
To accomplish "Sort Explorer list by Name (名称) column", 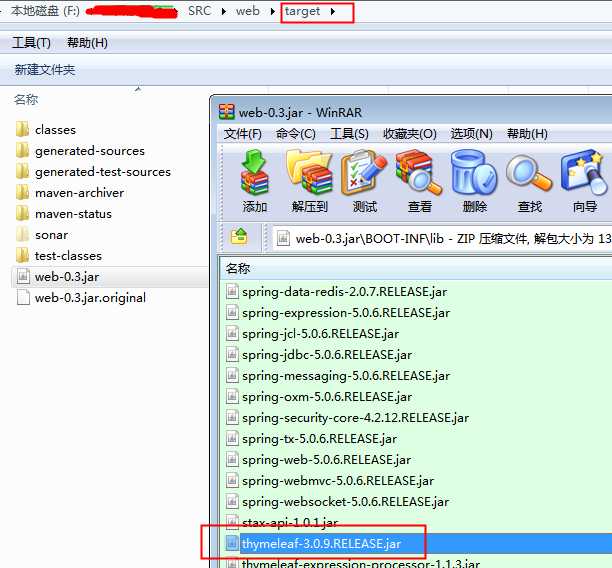I will tap(26, 100).
